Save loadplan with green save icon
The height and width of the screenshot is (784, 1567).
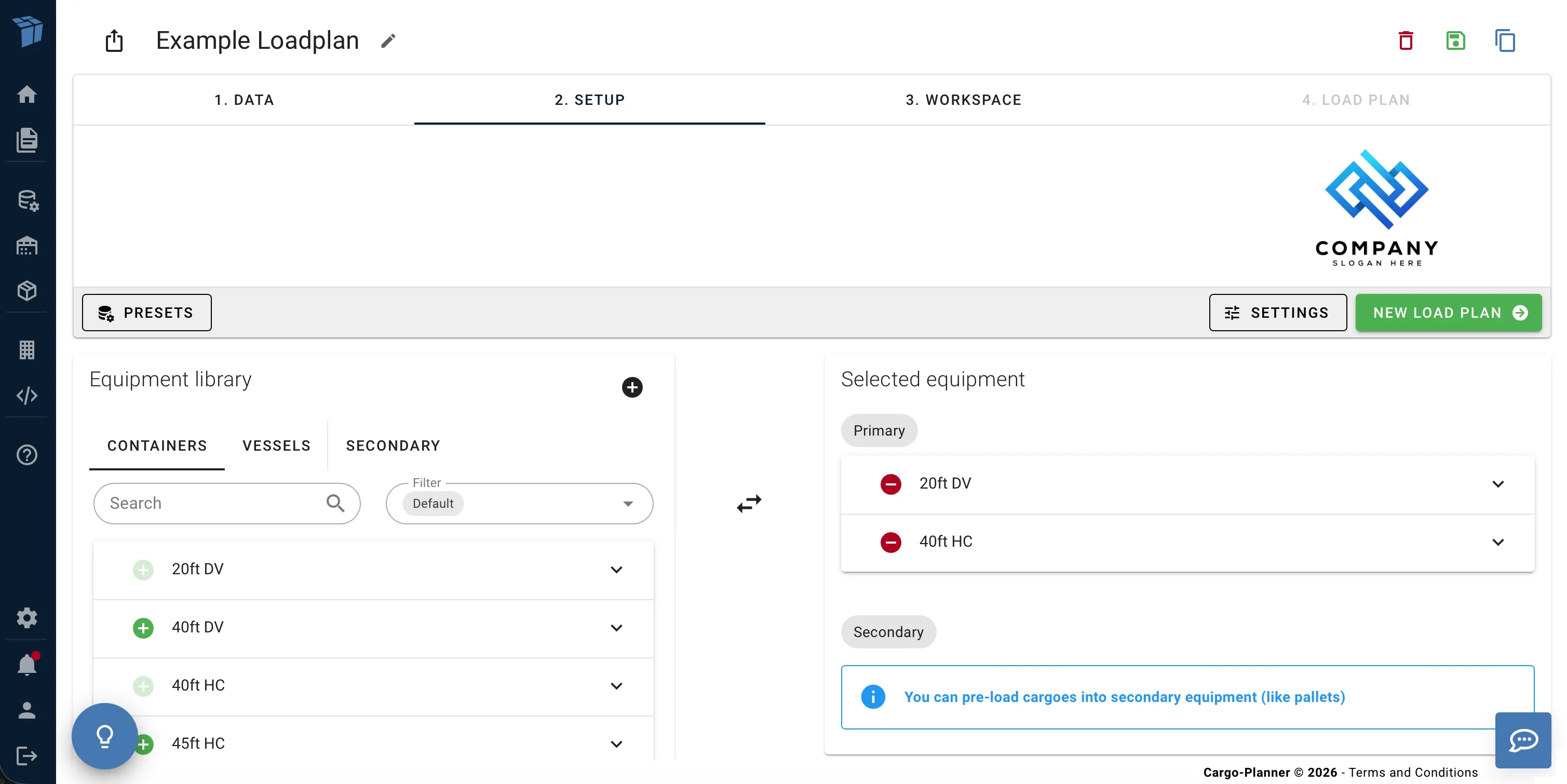(x=1456, y=40)
